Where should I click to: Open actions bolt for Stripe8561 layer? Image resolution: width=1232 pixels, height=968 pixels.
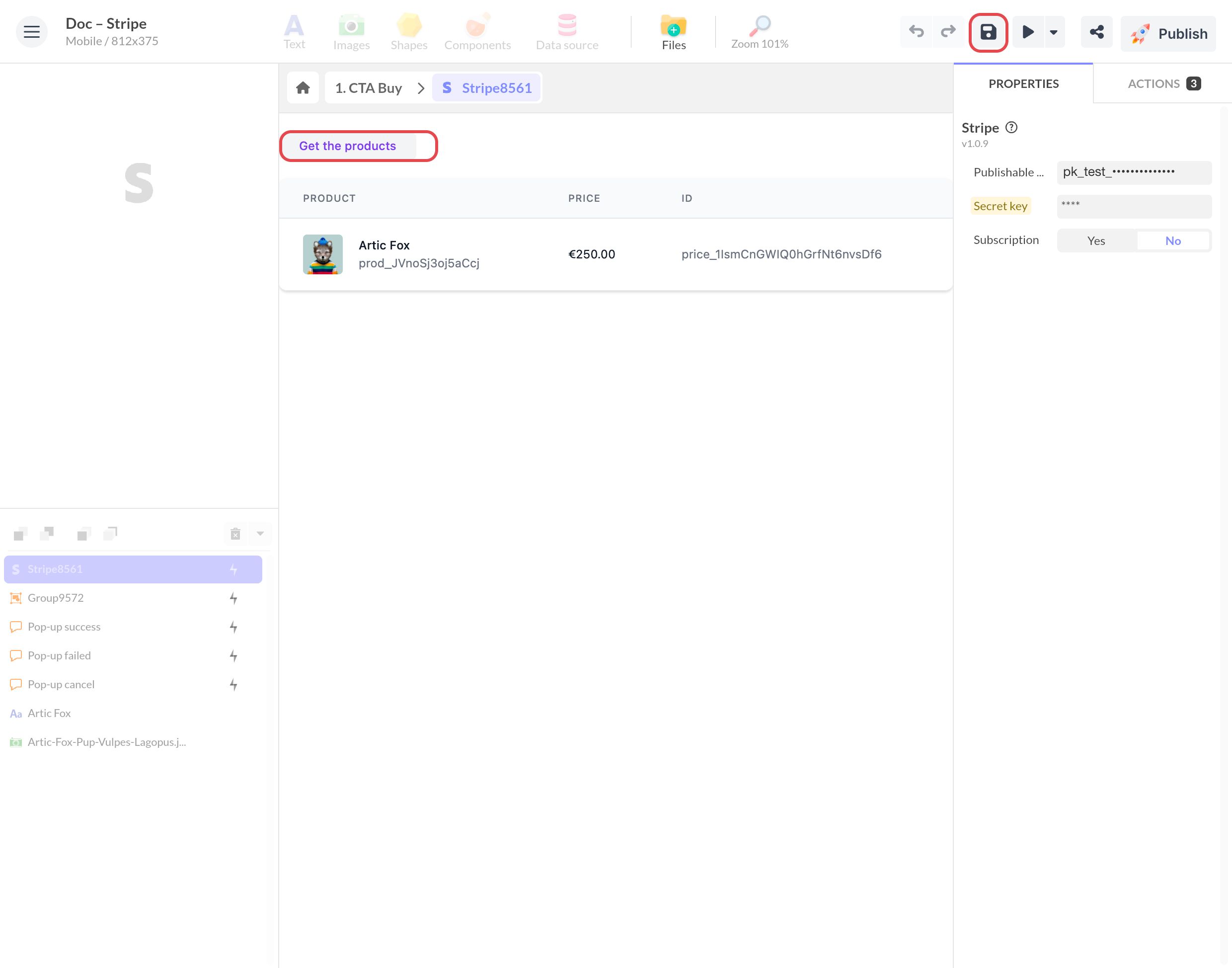233,569
